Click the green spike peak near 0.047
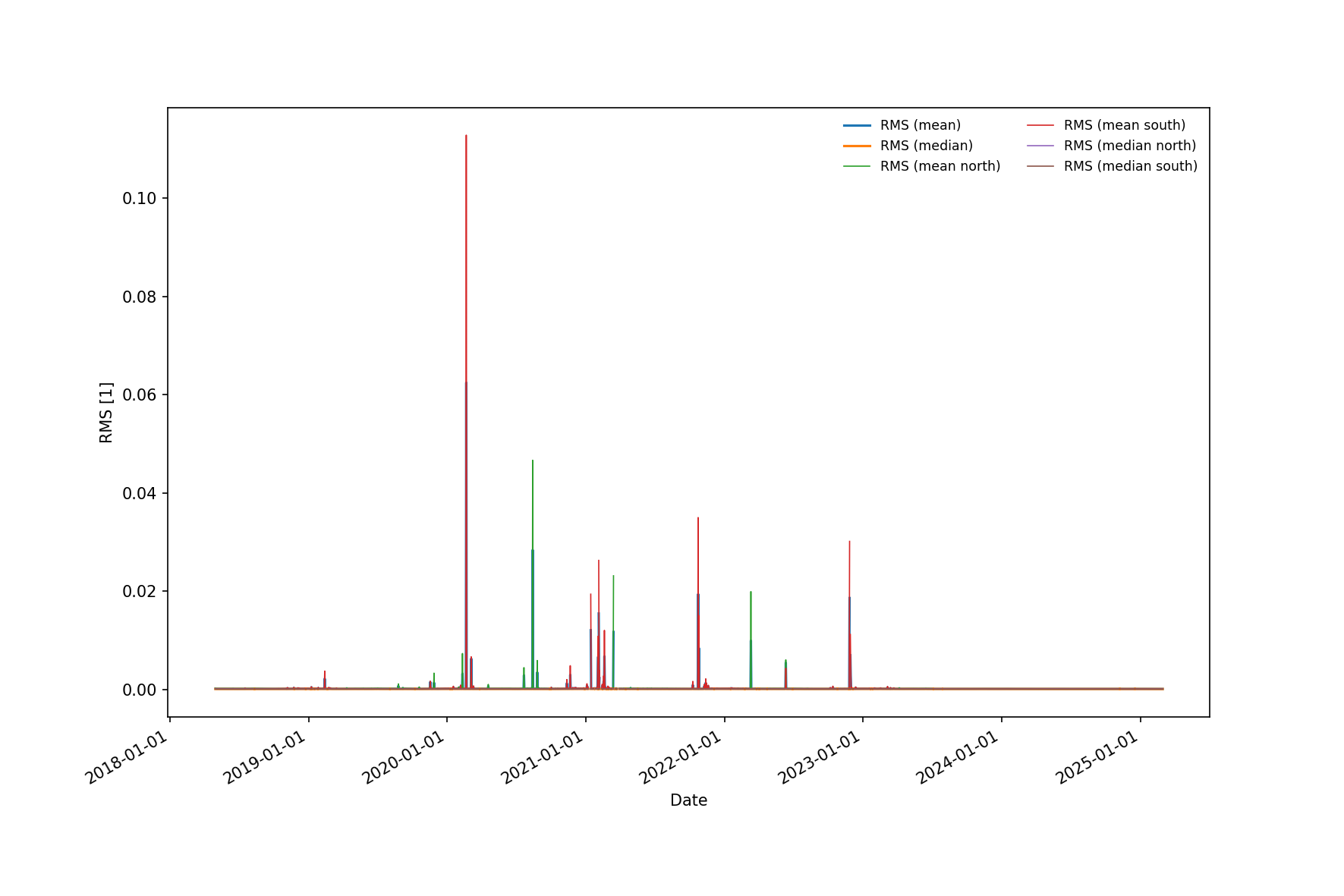 (x=533, y=461)
